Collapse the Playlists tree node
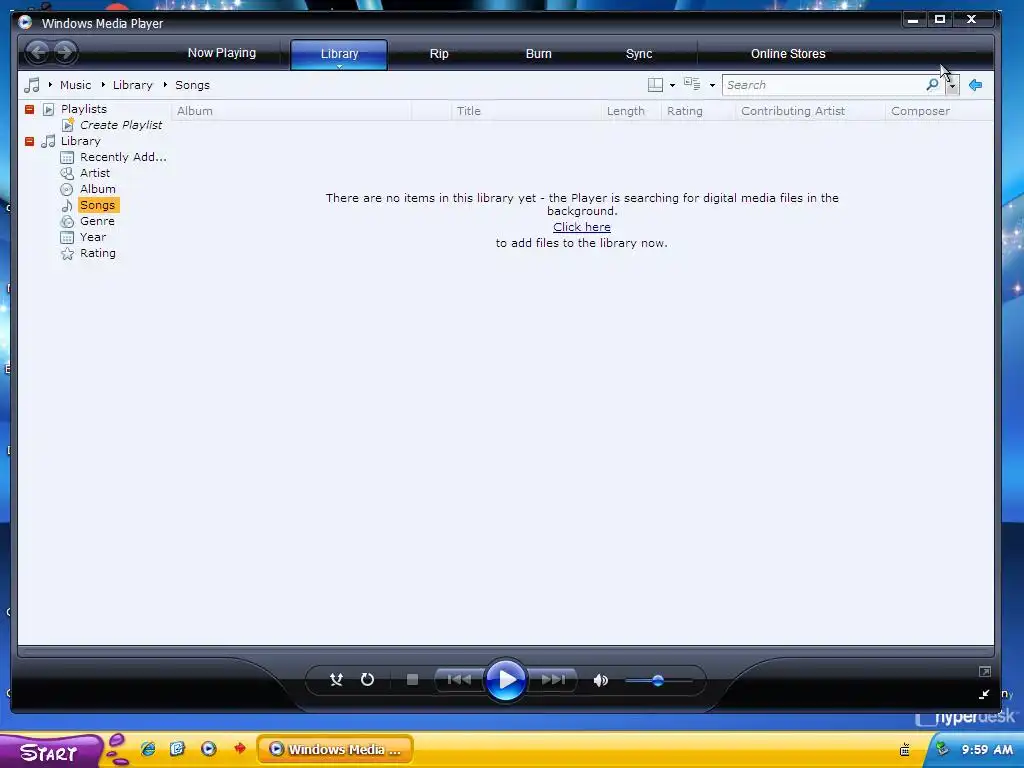 [29, 109]
